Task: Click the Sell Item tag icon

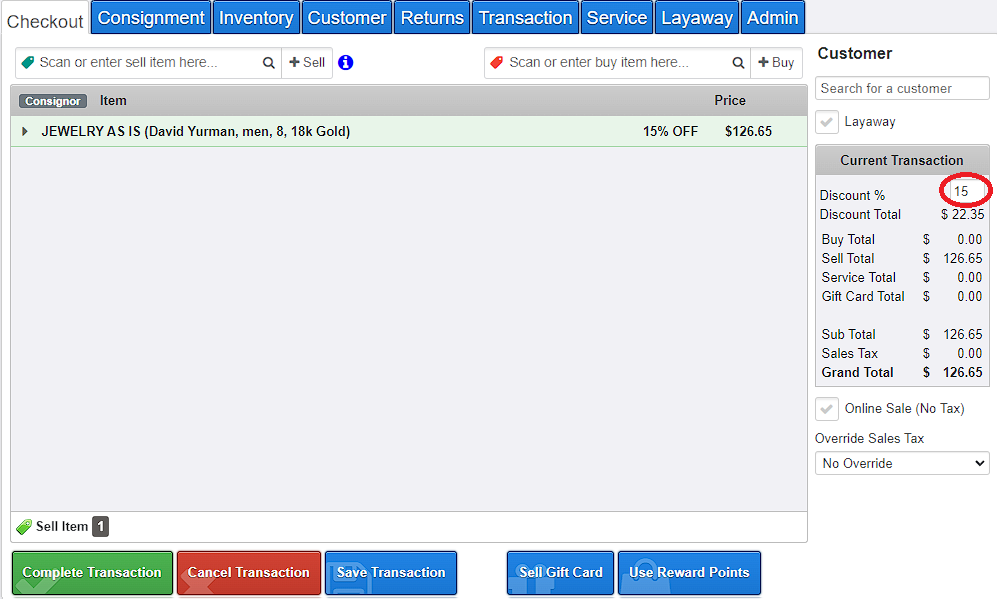Action: click(x=24, y=527)
